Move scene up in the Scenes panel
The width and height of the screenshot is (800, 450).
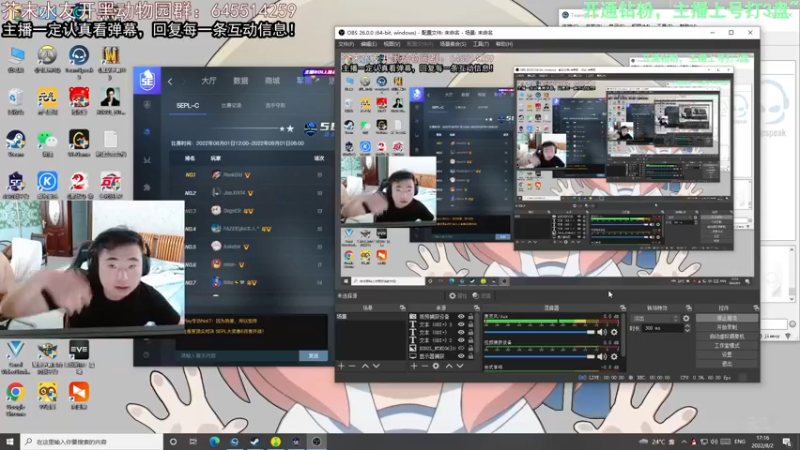click(x=365, y=366)
